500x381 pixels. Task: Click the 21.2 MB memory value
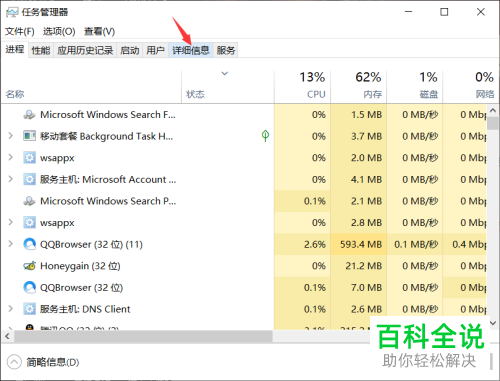click(363, 266)
